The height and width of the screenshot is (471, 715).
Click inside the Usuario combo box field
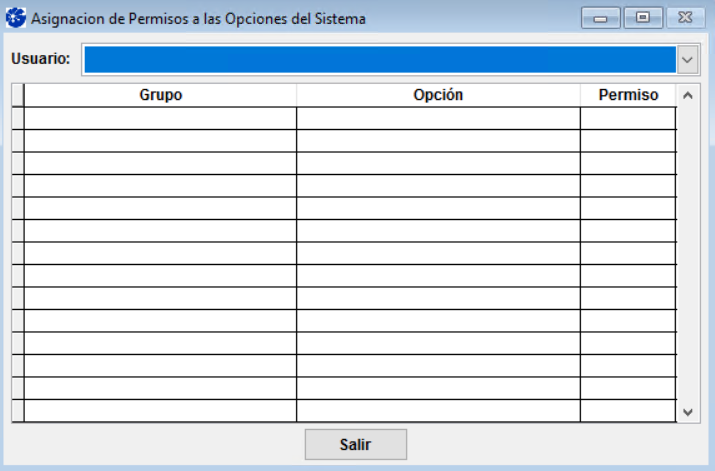(378, 60)
